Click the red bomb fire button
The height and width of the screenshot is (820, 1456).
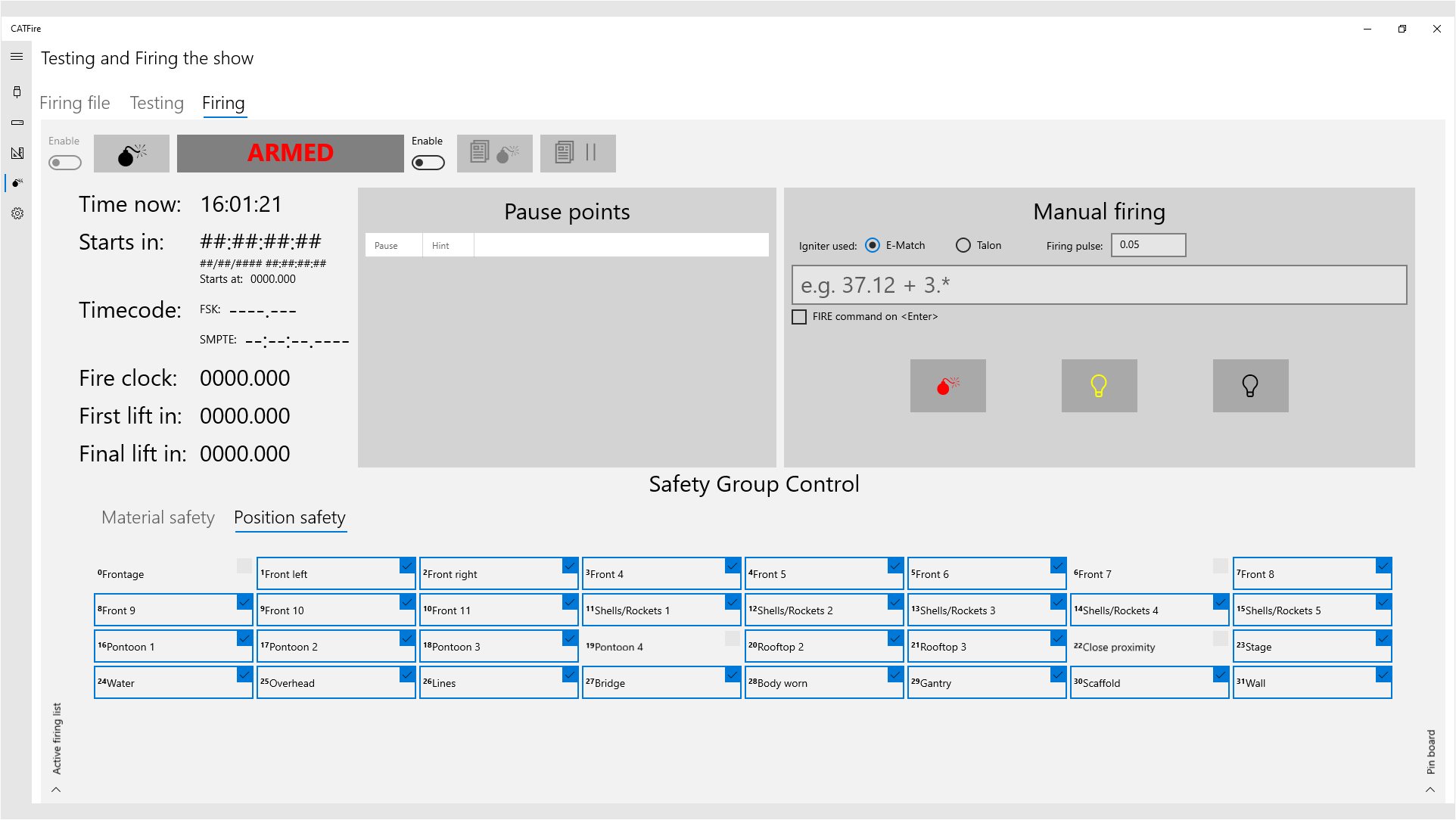point(947,386)
